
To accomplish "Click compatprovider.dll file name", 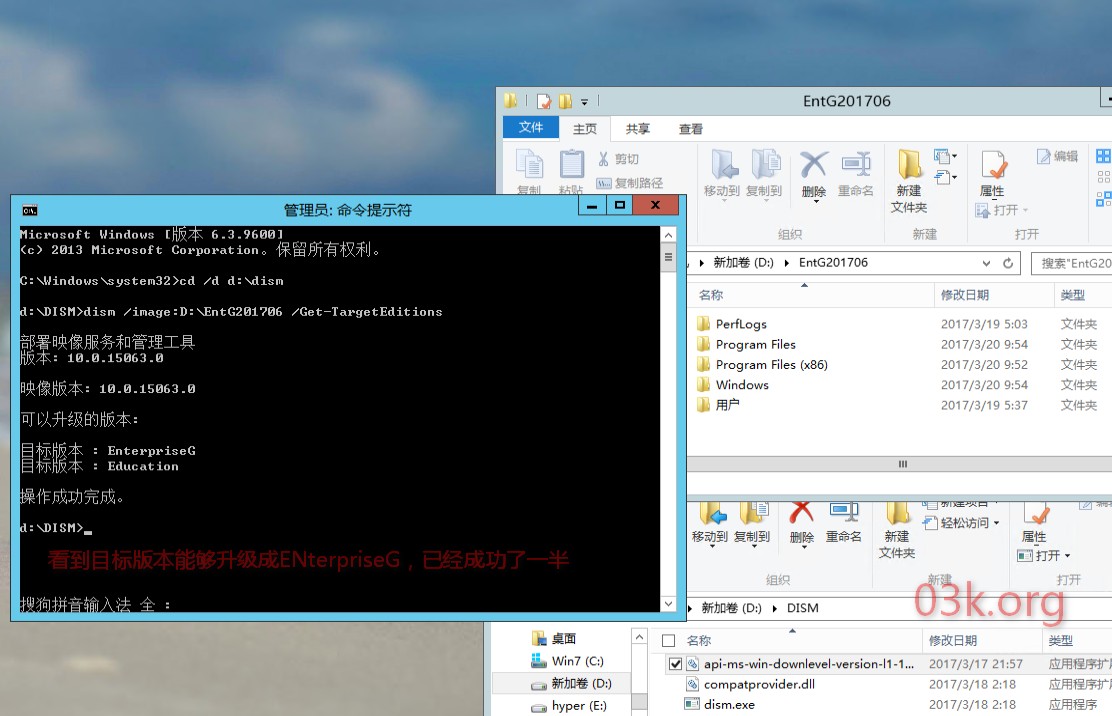I will point(759,684).
